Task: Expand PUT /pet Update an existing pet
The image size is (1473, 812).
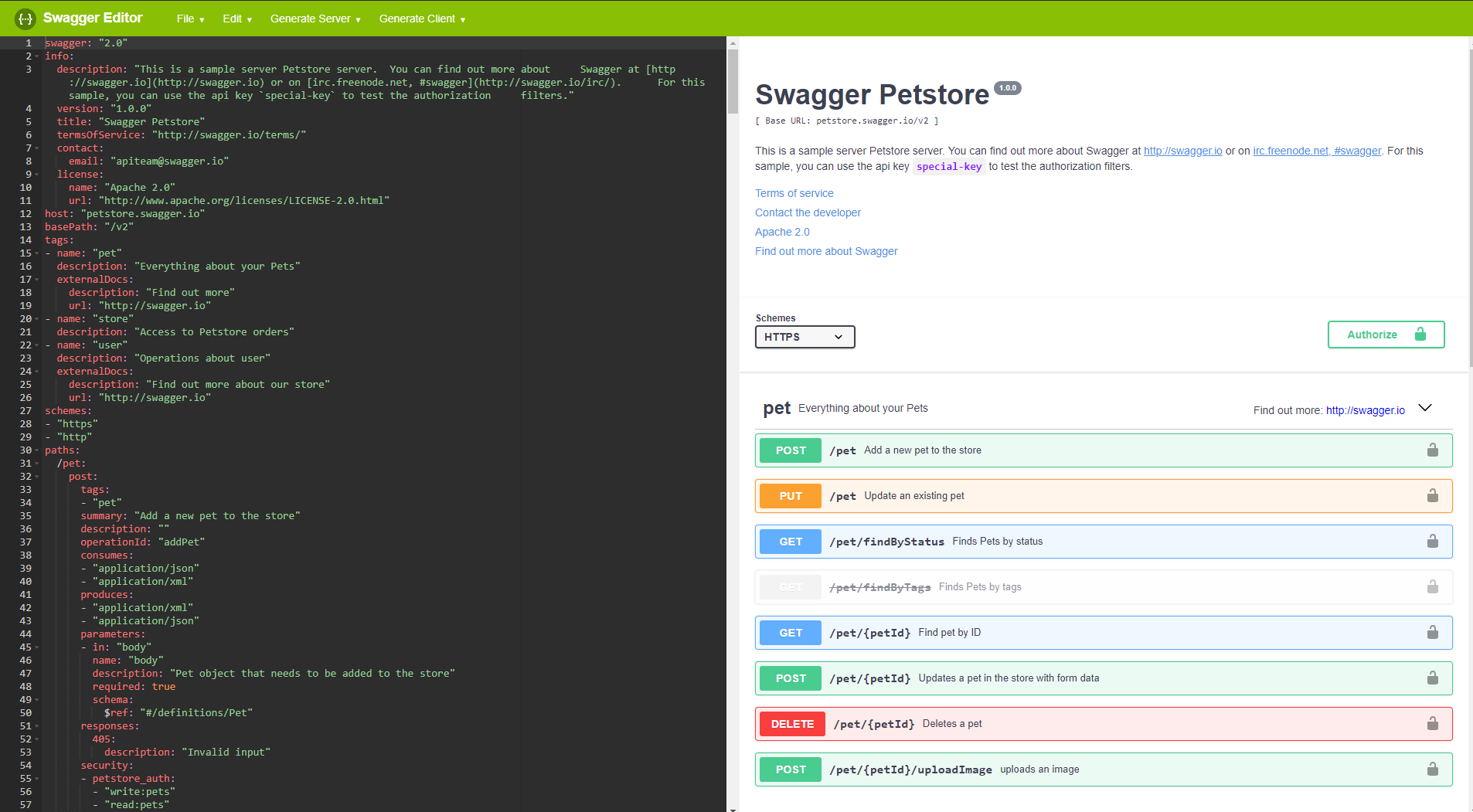Action: click(1104, 496)
